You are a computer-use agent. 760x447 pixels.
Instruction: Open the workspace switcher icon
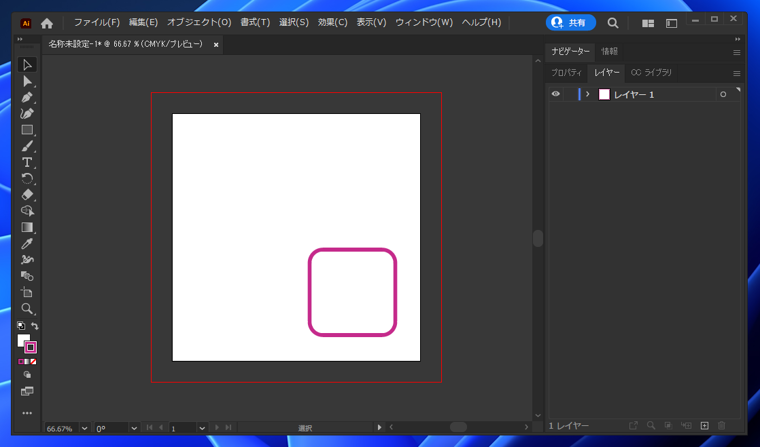(x=671, y=23)
